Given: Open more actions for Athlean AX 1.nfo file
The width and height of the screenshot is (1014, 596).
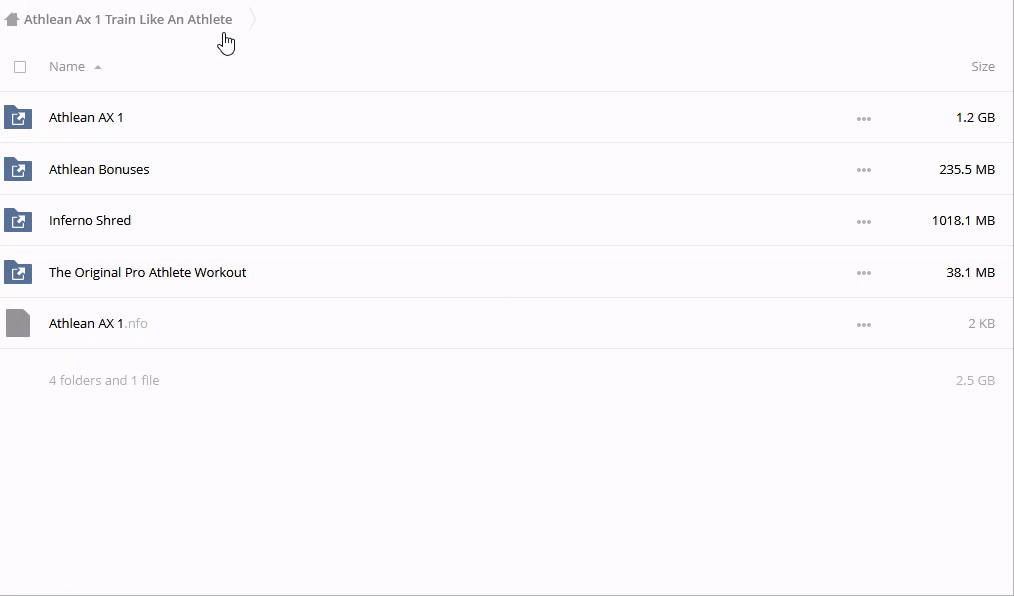Looking at the screenshot, I should tap(863, 324).
